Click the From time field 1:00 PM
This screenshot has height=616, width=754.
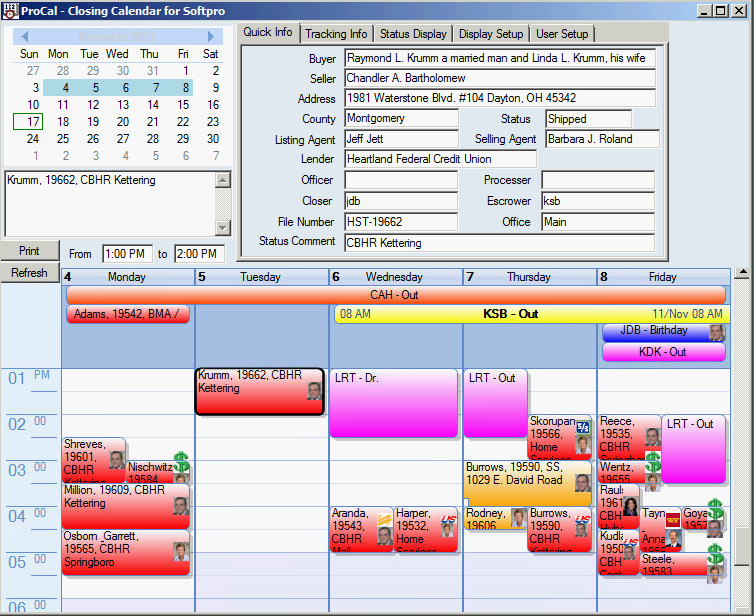pos(127,253)
